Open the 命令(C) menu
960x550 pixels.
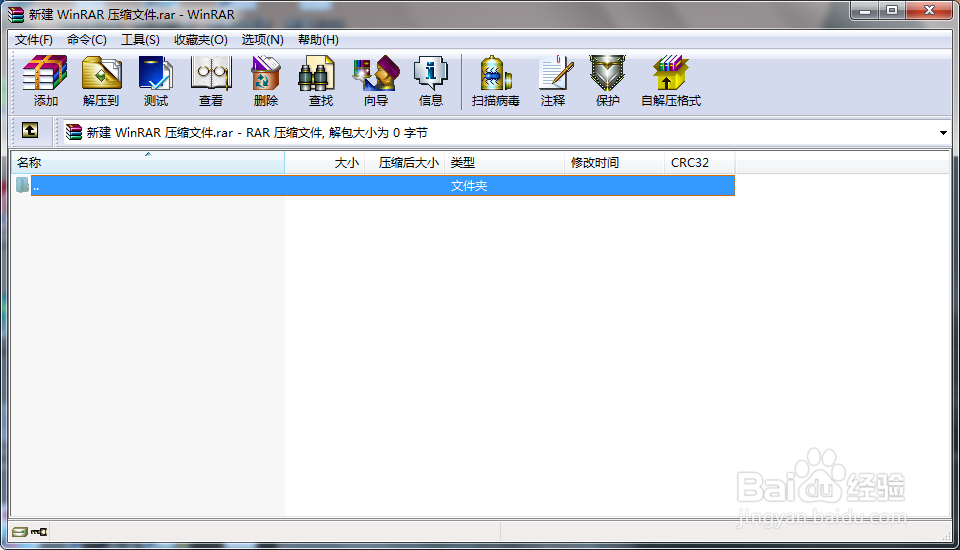(86, 40)
